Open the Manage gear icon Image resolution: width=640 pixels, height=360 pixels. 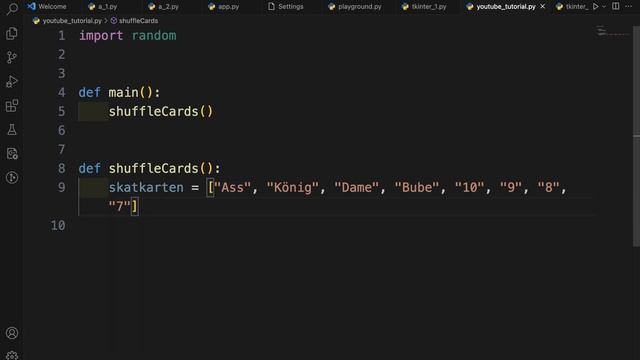pyautogui.click(x=12, y=356)
